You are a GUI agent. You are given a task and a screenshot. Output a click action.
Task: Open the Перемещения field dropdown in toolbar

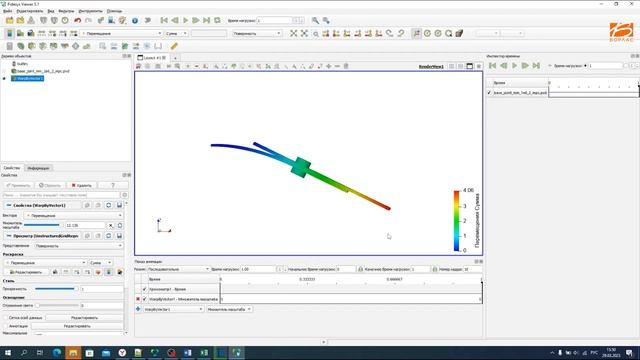coord(121,33)
